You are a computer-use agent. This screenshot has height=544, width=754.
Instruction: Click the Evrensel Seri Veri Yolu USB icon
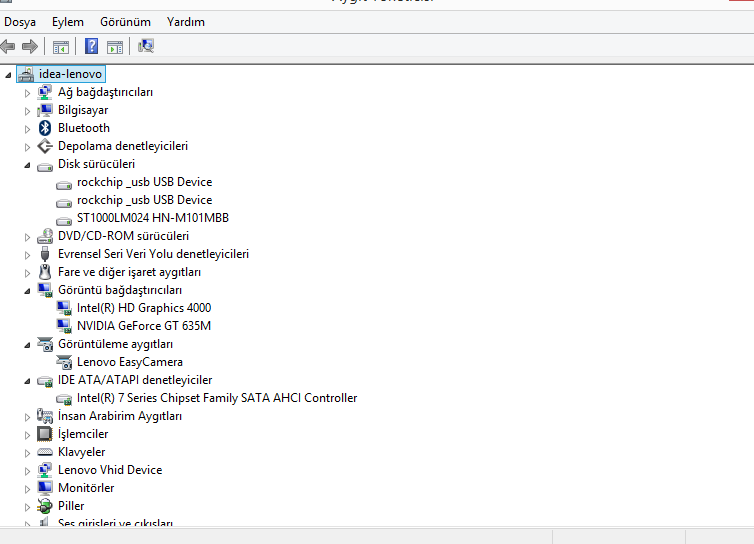(x=45, y=254)
